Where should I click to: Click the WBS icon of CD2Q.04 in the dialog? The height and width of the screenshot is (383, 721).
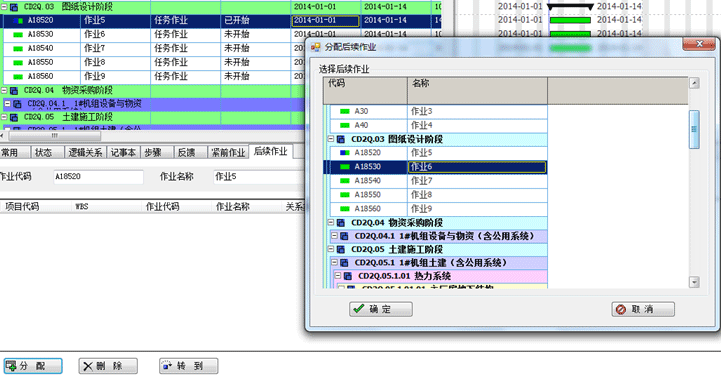coord(341,223)
